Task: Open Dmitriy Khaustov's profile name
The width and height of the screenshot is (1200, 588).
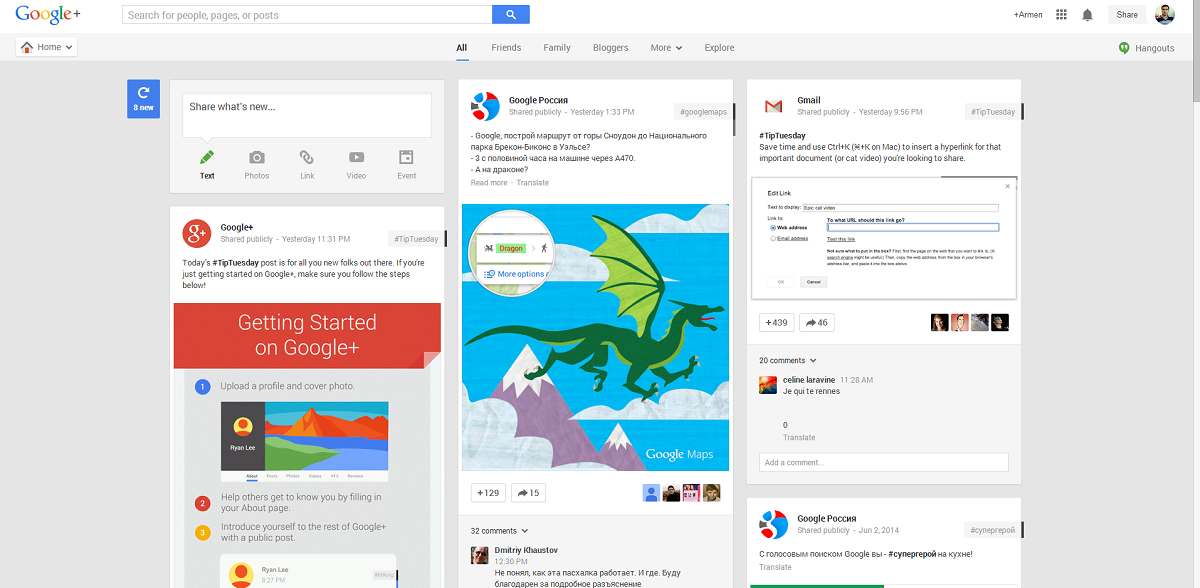Action: [x=526, y=550]
